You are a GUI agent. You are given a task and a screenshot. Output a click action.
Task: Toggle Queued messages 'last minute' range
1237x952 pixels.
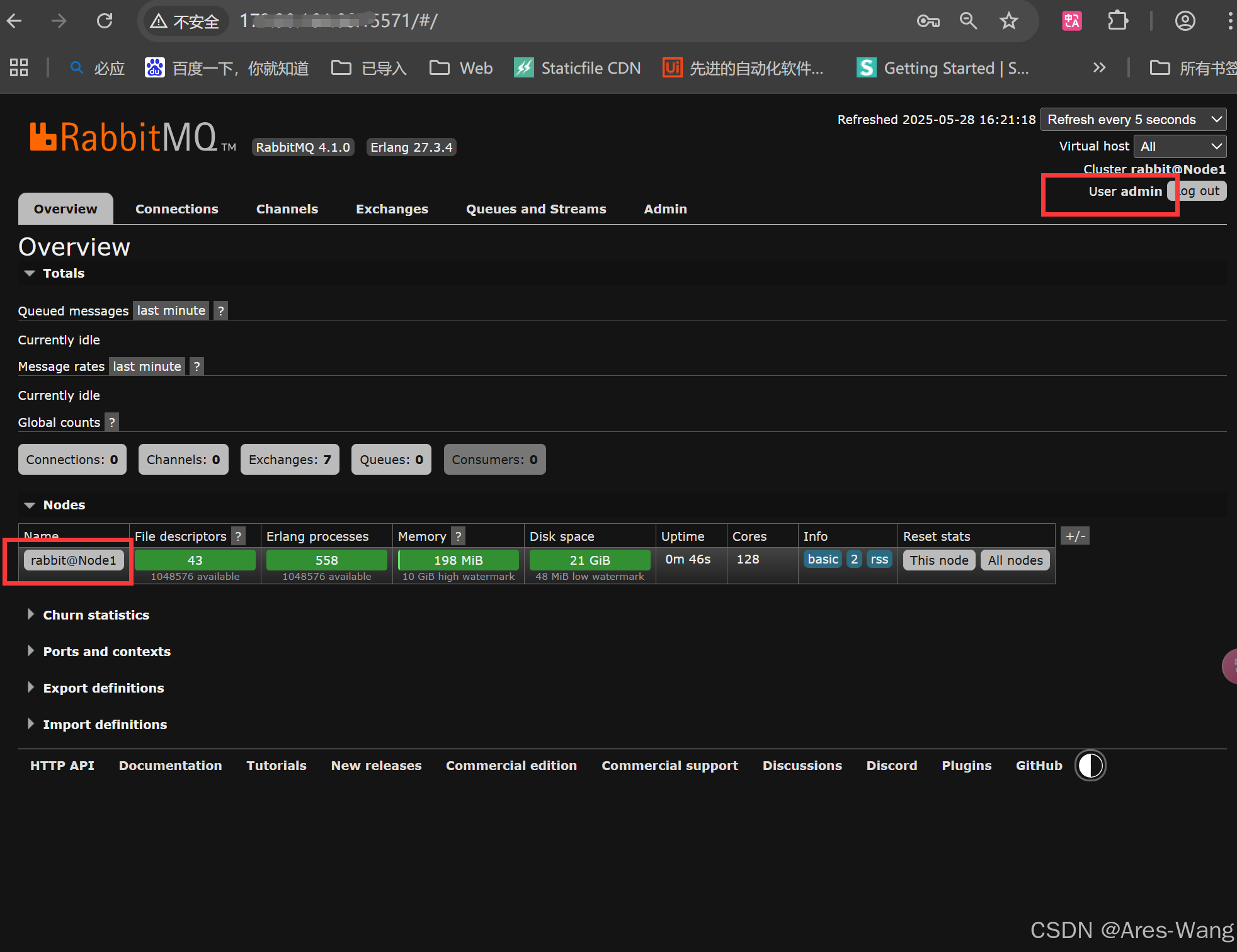[x=171, y=310]
